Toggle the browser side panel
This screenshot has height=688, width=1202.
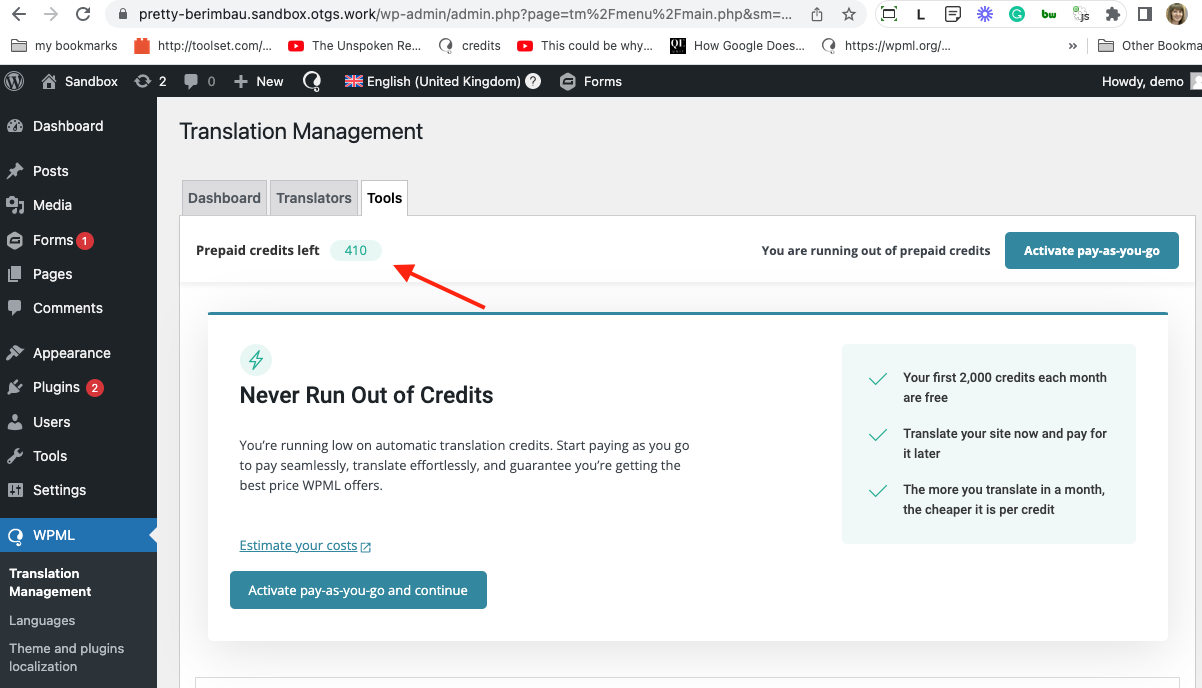[1145, 14]
